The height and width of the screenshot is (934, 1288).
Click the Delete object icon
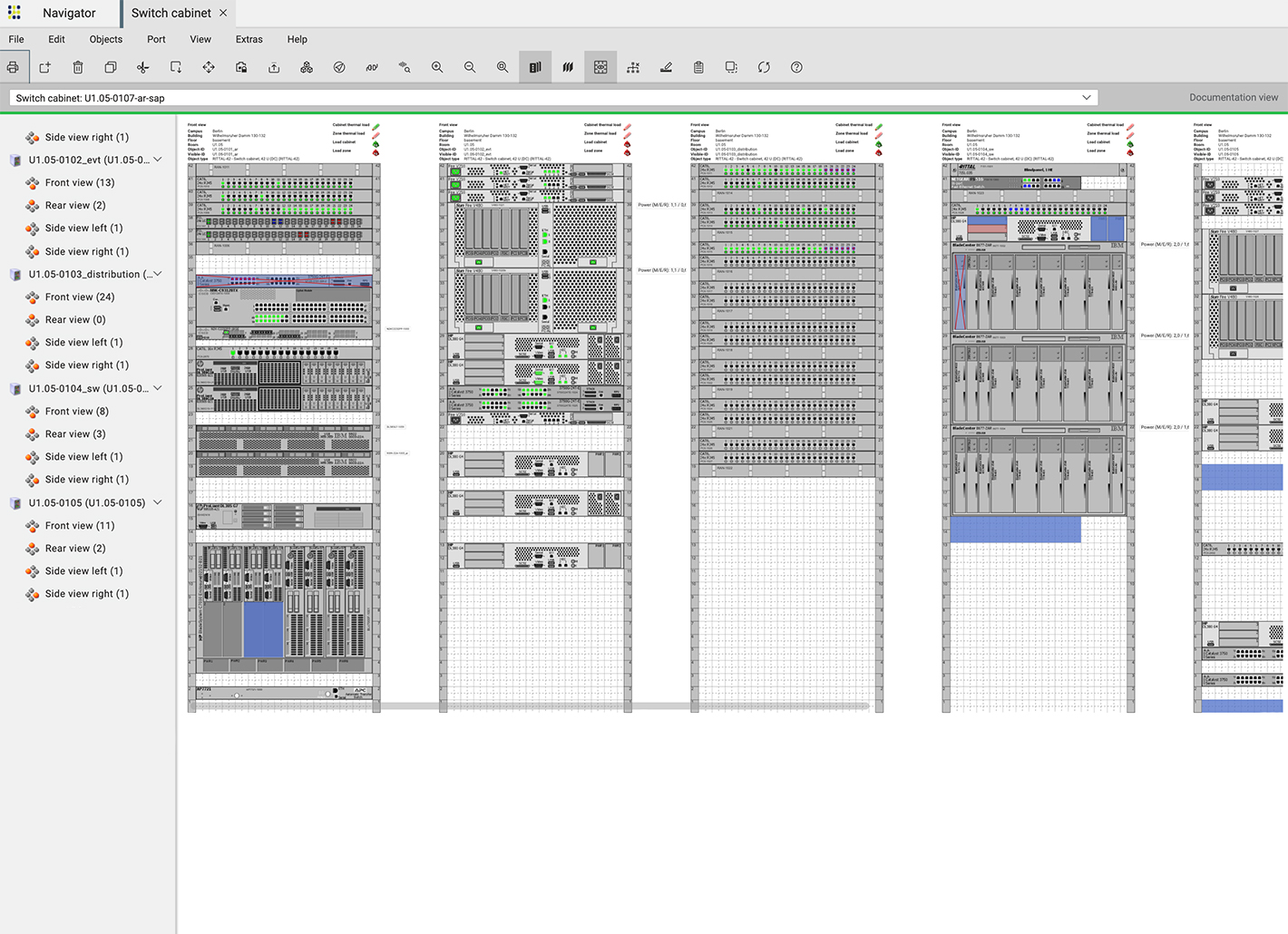[x=78, y=67]
